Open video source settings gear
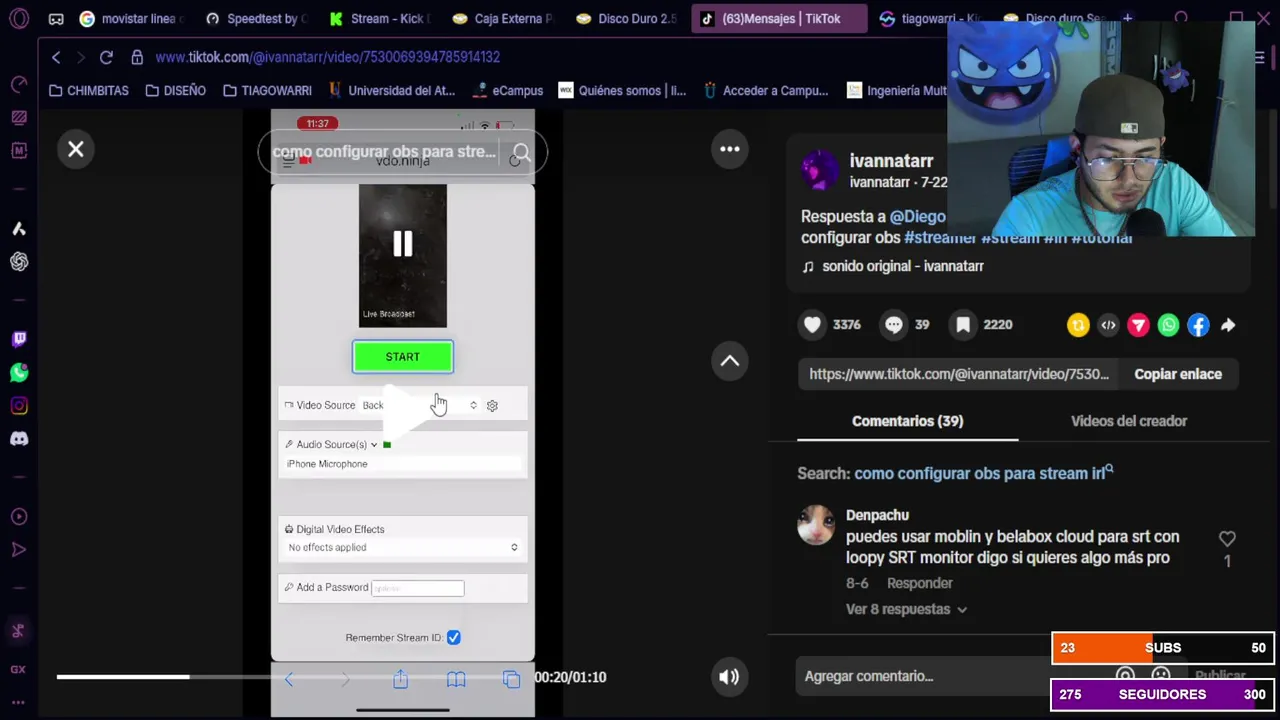 coord(492,405)
